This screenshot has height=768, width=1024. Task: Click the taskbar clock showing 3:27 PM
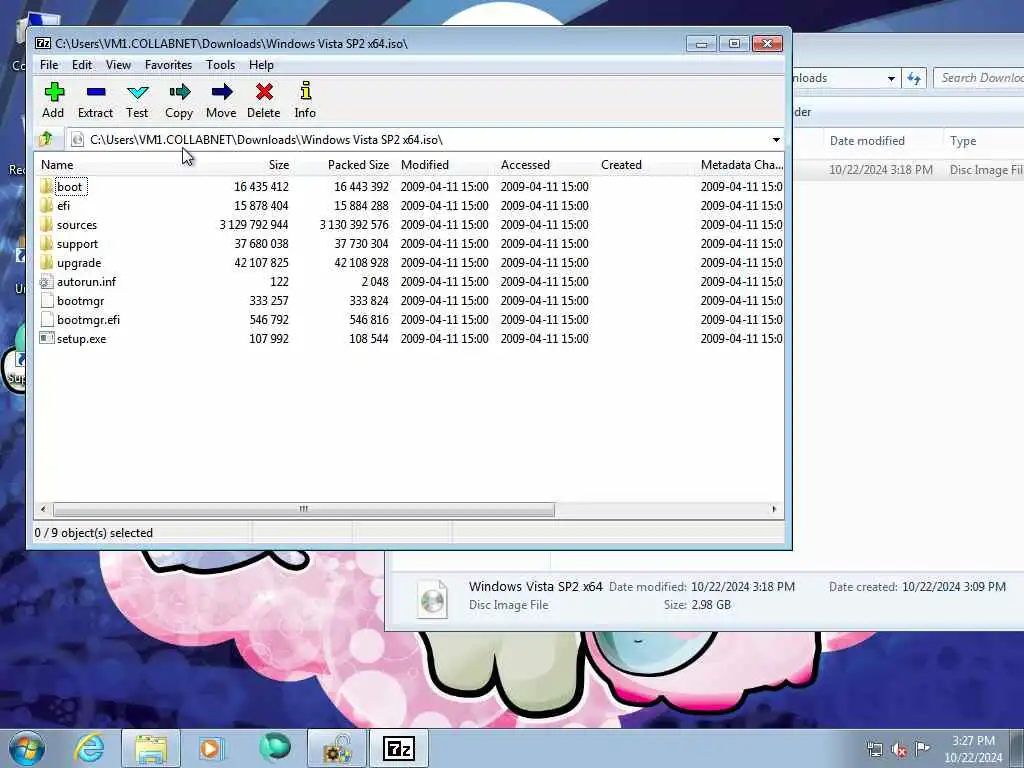973,749
